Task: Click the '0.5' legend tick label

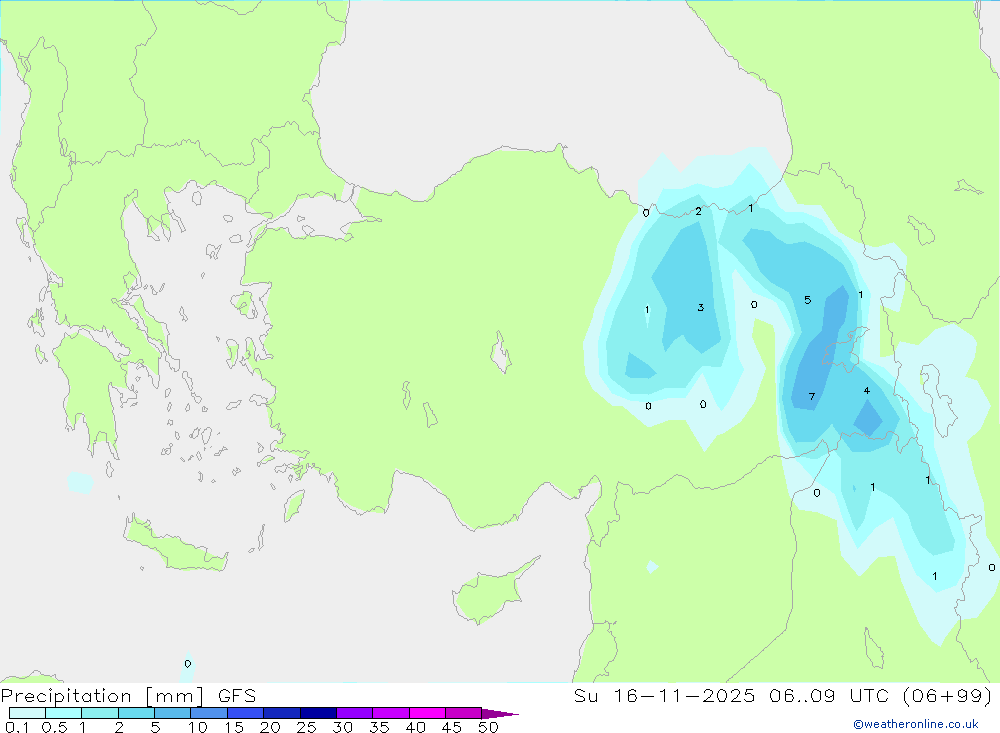Action: tap(54, 727)
